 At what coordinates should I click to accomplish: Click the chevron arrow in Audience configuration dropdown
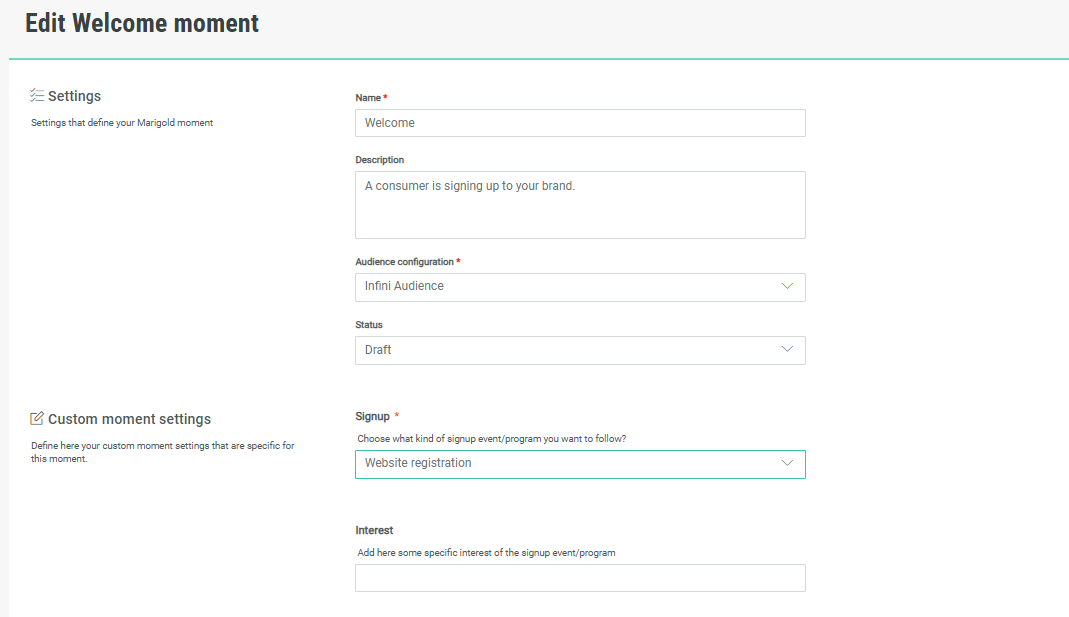tap(787, 286)
